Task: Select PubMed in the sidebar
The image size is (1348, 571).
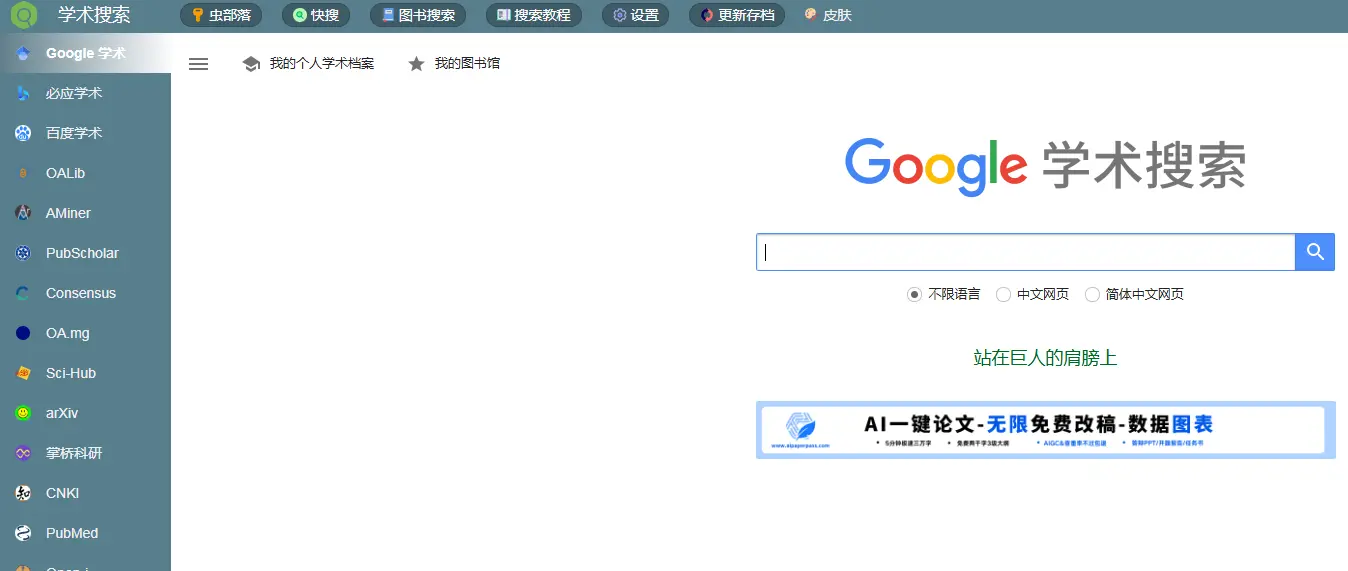Action: coord(85,533)
